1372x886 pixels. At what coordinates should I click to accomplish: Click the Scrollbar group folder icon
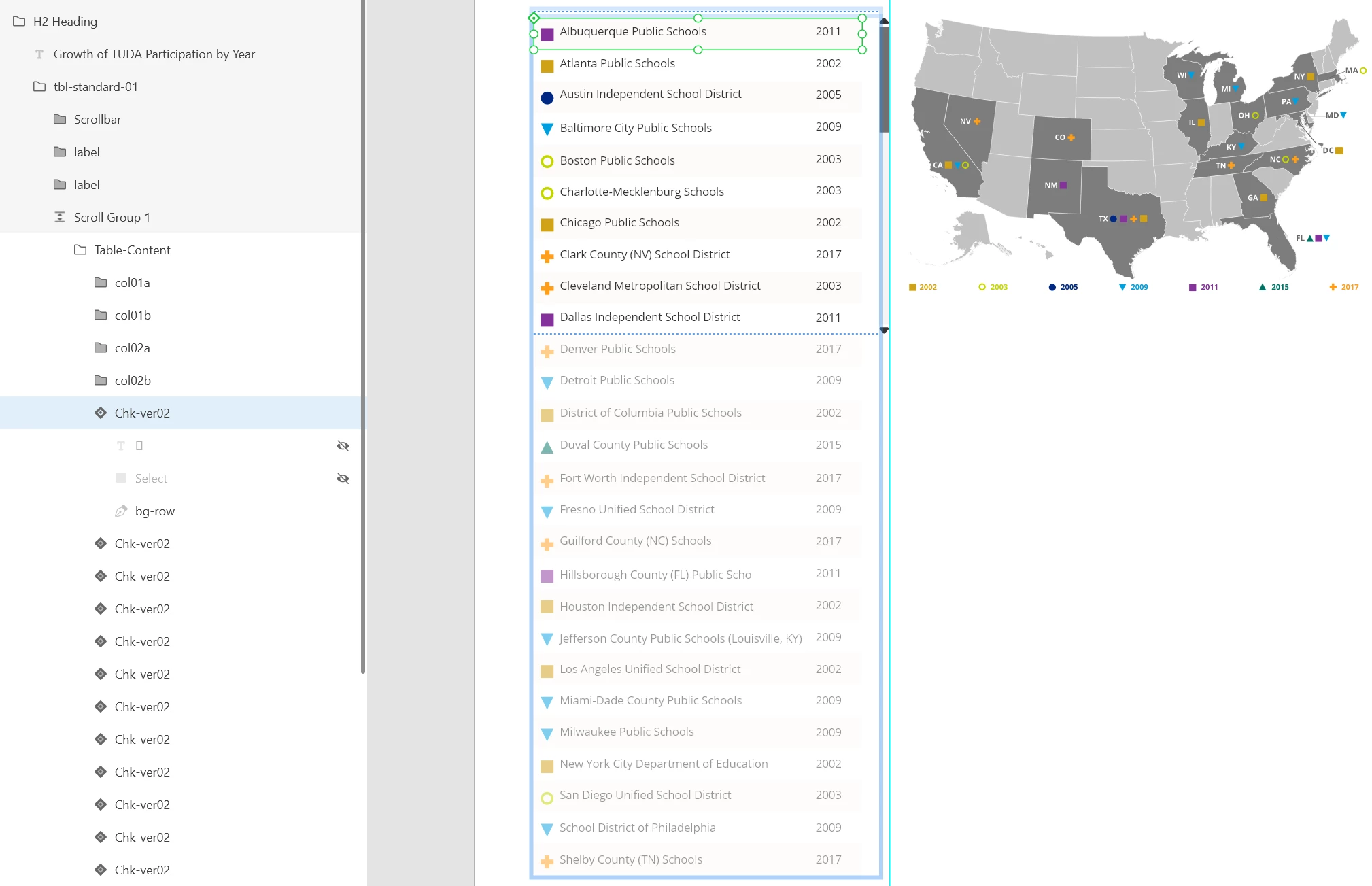click(60, 120)
